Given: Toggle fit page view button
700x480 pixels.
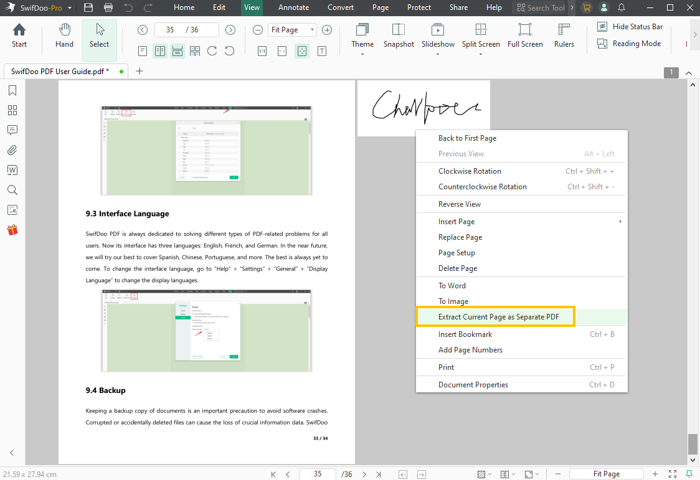Looking at the screenshot, I should (302, 51).
